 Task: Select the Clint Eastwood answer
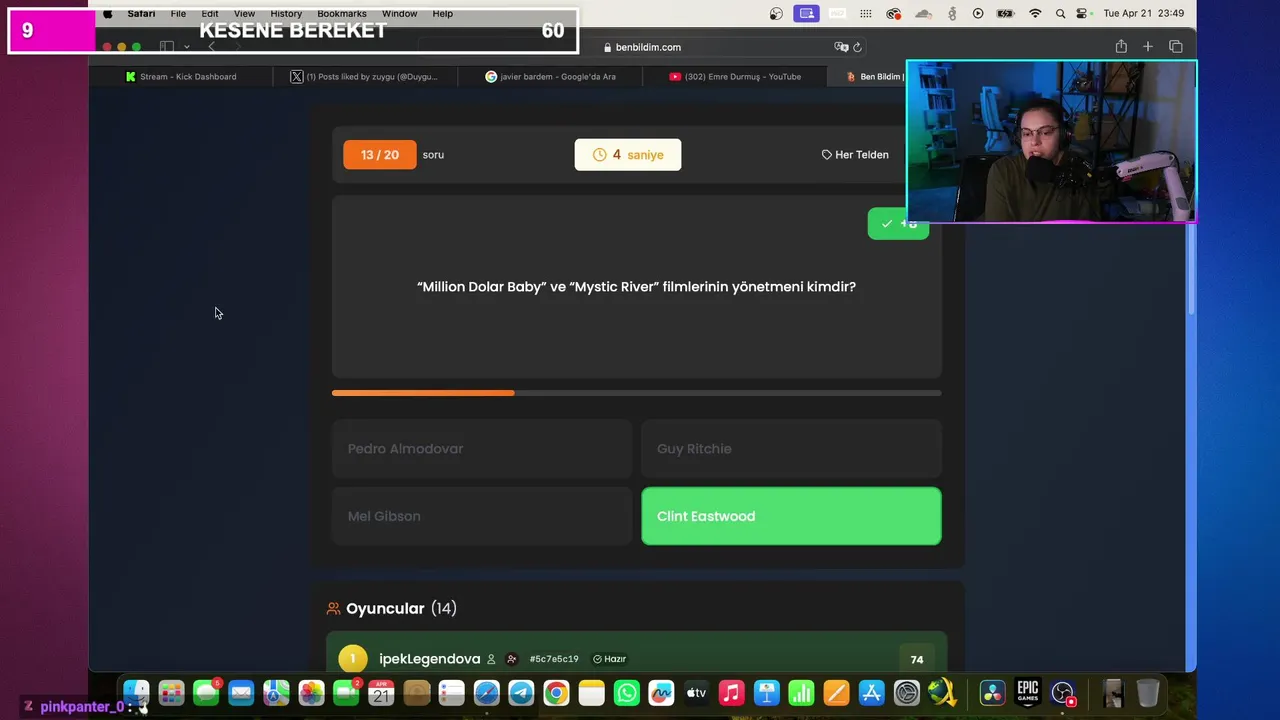791,516
